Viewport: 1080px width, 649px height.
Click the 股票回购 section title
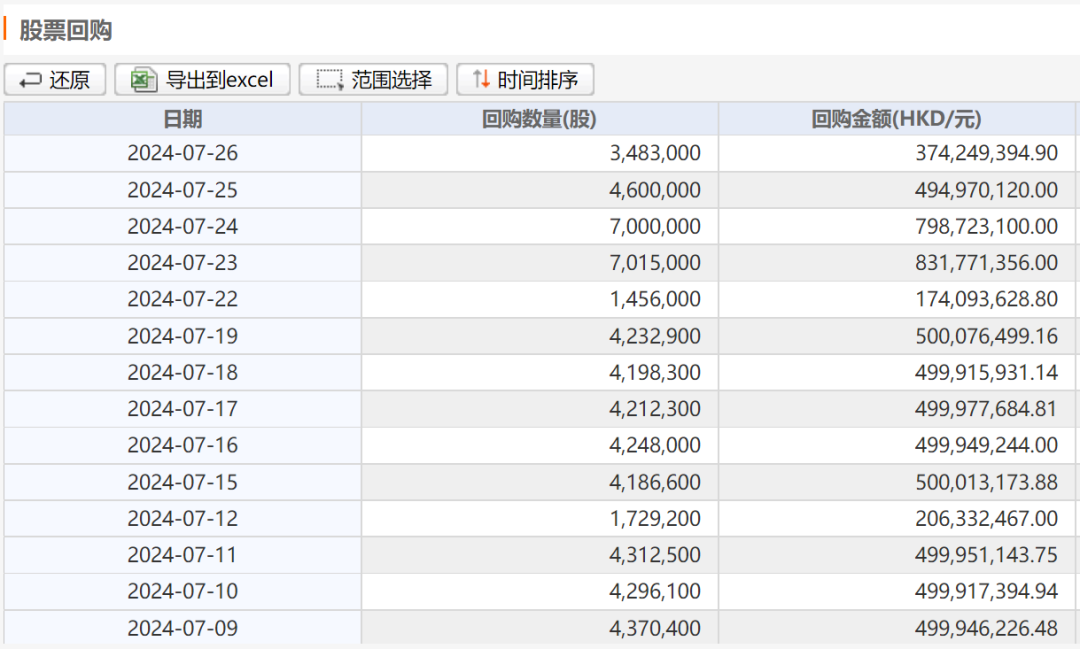(65, 30)
